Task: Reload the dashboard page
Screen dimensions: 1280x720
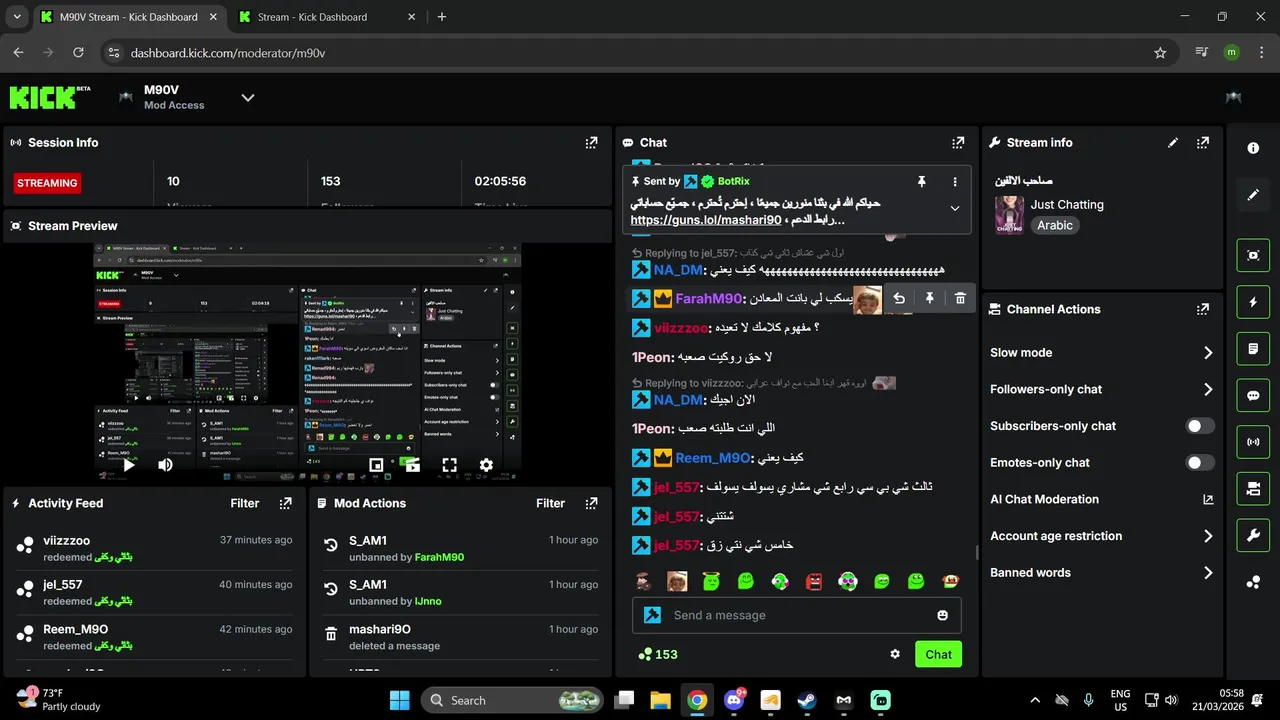Action: 78,53
